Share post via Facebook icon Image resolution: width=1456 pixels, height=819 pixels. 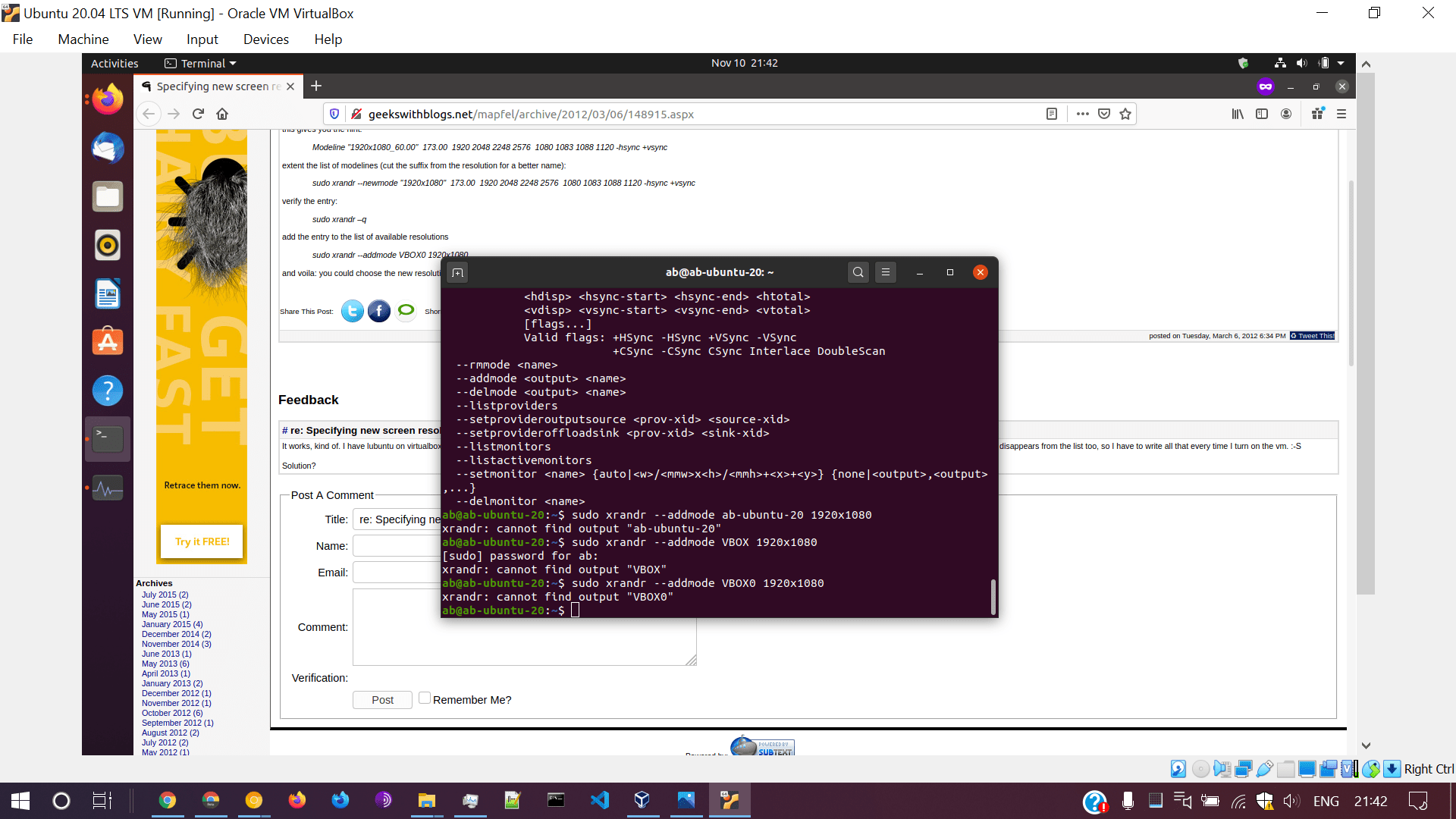click(378, 311)
